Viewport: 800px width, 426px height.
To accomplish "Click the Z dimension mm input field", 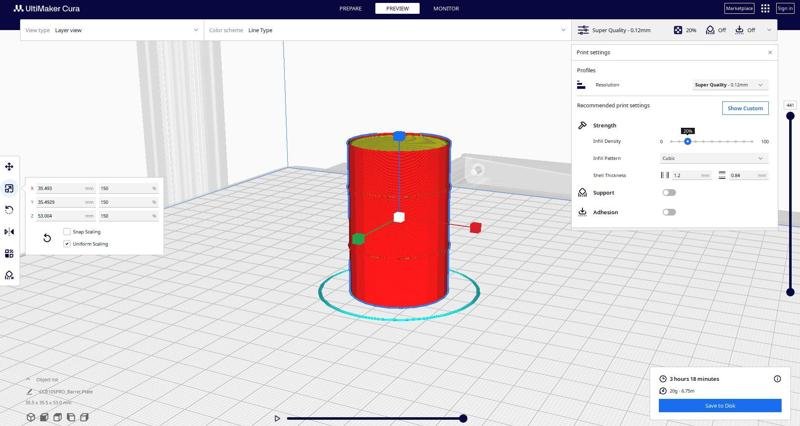I will pos(66,216).
